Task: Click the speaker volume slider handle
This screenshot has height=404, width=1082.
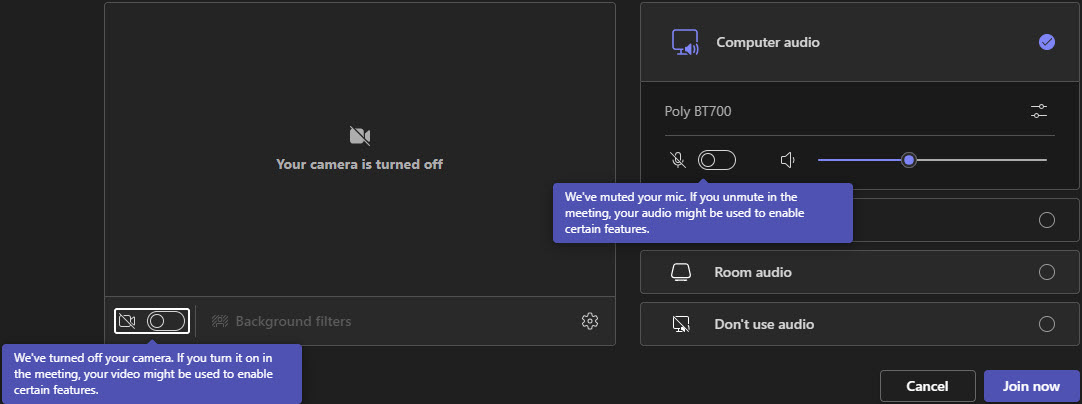Action: 909,160
